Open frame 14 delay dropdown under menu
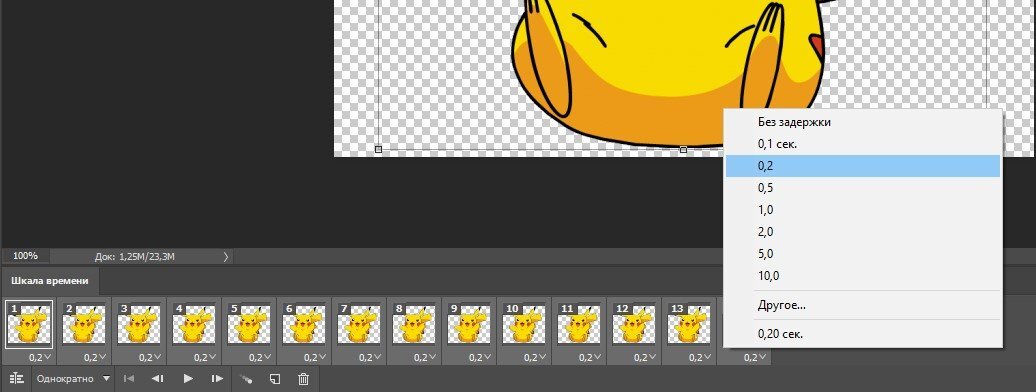Viewport: 1036px width, 392px height. point(756,358)
